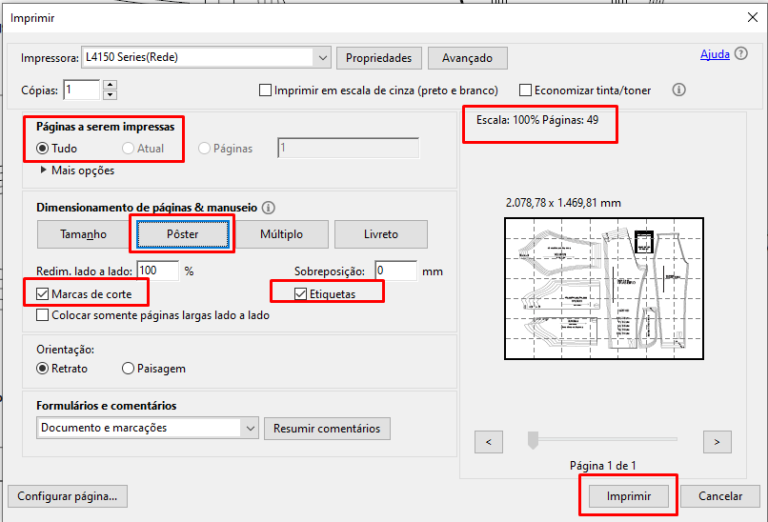
Task: Open Propriedades of the printer
Action: (379, 58)
